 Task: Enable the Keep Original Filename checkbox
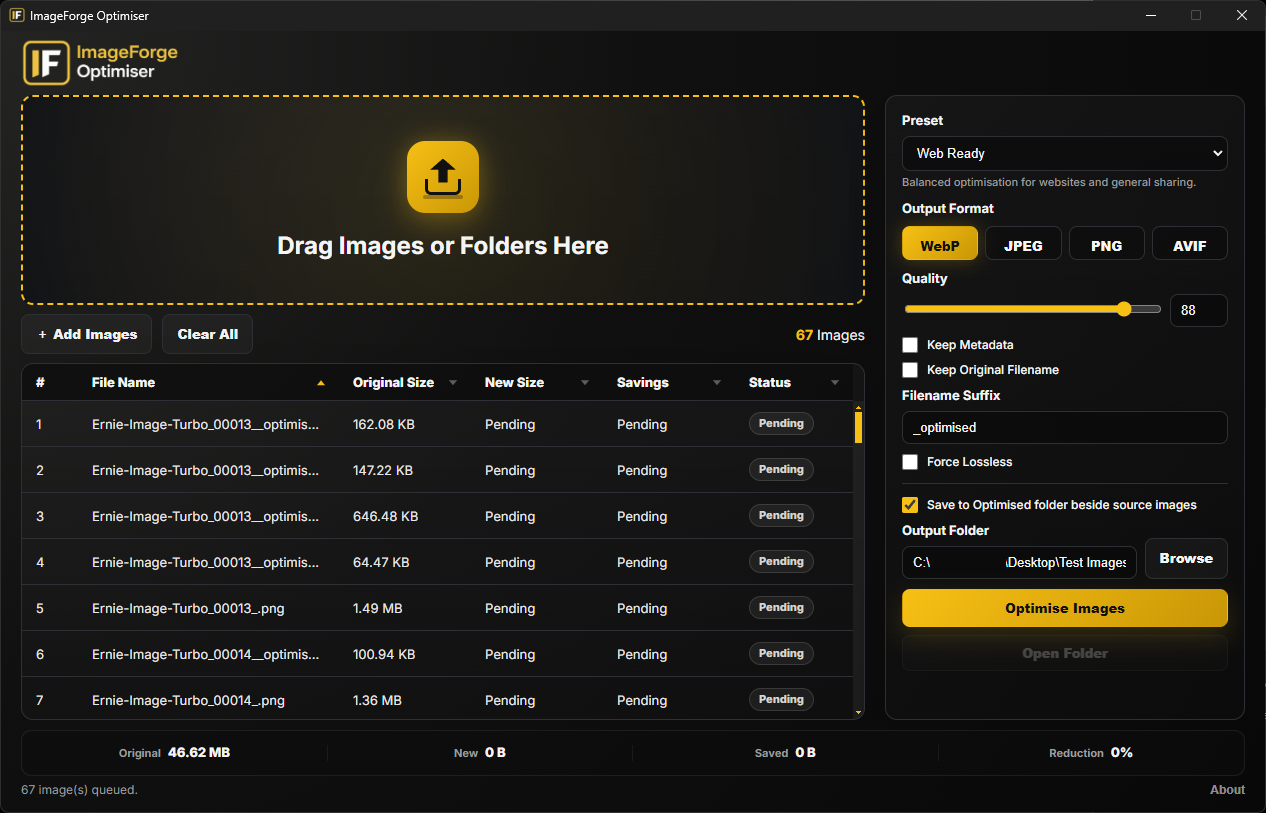pyautogui.click(x=910, y=370)
